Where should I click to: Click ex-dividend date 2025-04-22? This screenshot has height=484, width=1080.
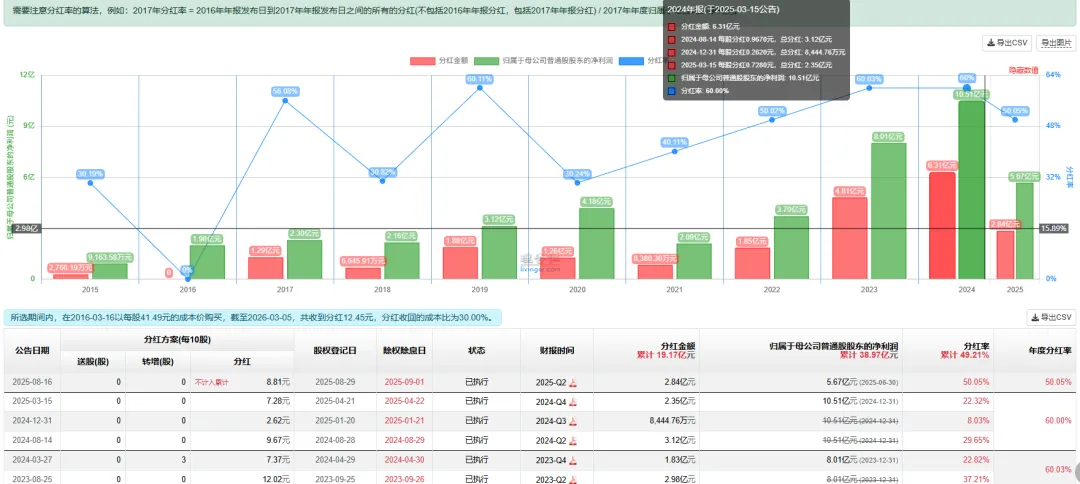(x=404, y=401)
